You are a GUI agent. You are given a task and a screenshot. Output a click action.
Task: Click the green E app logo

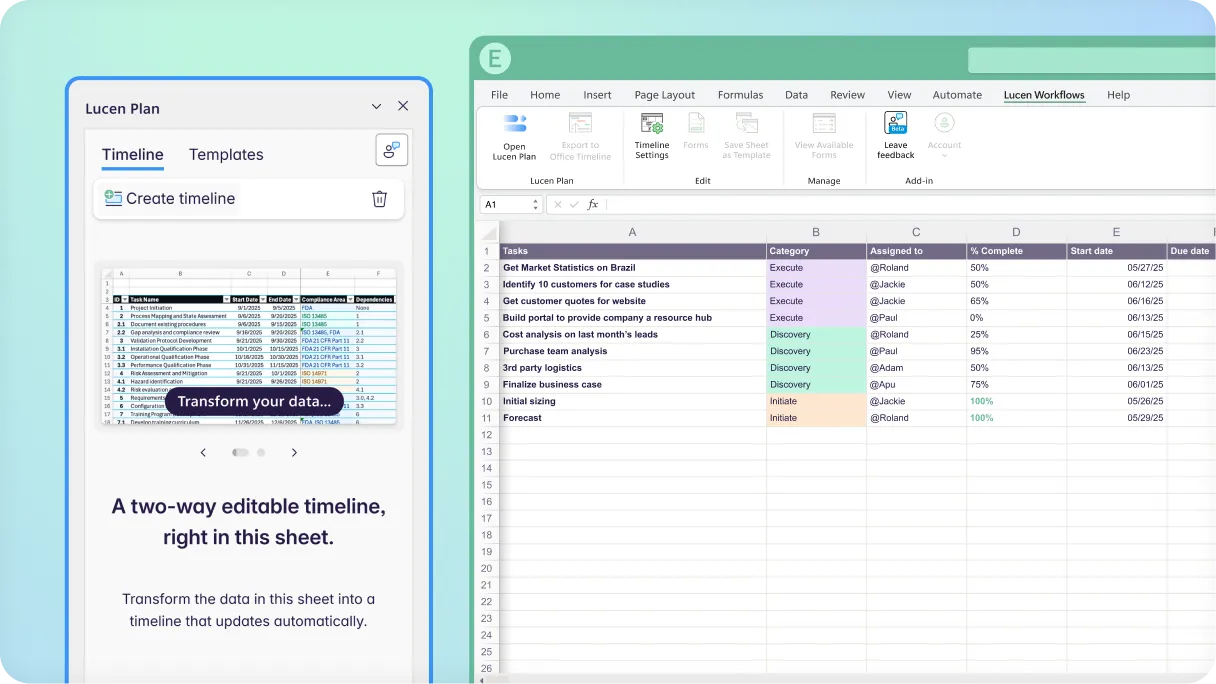[494, 59]
